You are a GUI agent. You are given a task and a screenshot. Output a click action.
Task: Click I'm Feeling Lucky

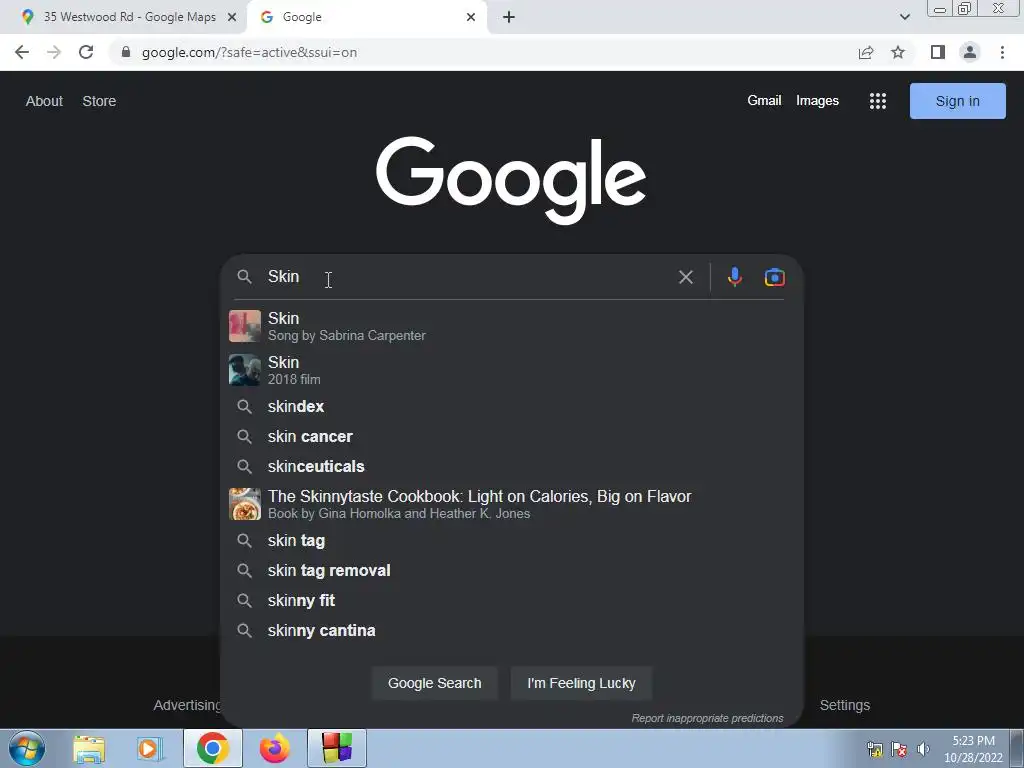click(x=581, y=683)
